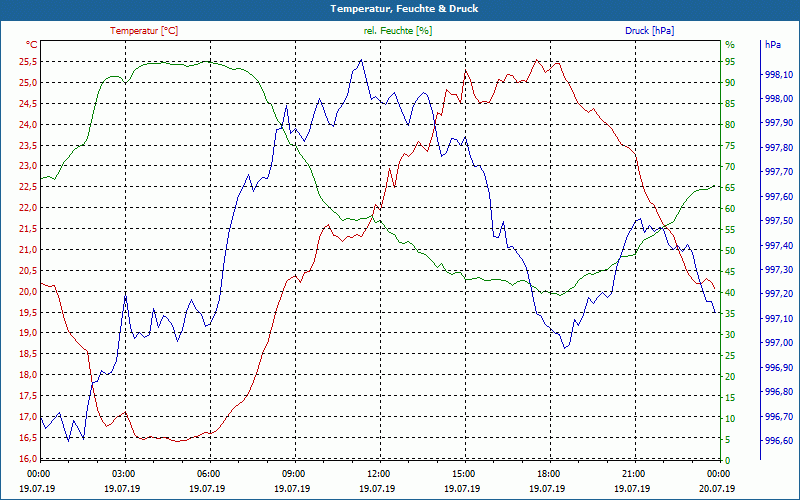This screenshot has height=500, width=800.
Task: Click the 18:00 time axis label
Action: pos(548,473)
